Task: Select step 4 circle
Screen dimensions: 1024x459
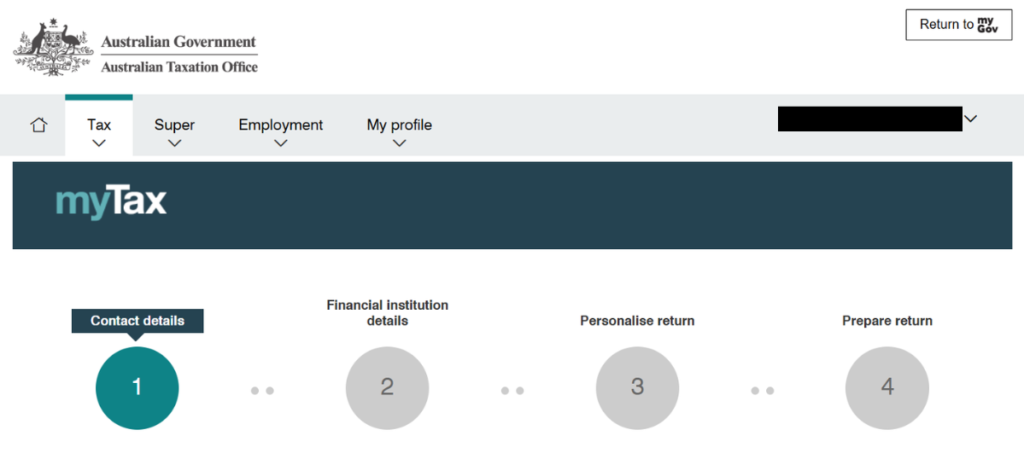Action: click(x=888, y=388)
